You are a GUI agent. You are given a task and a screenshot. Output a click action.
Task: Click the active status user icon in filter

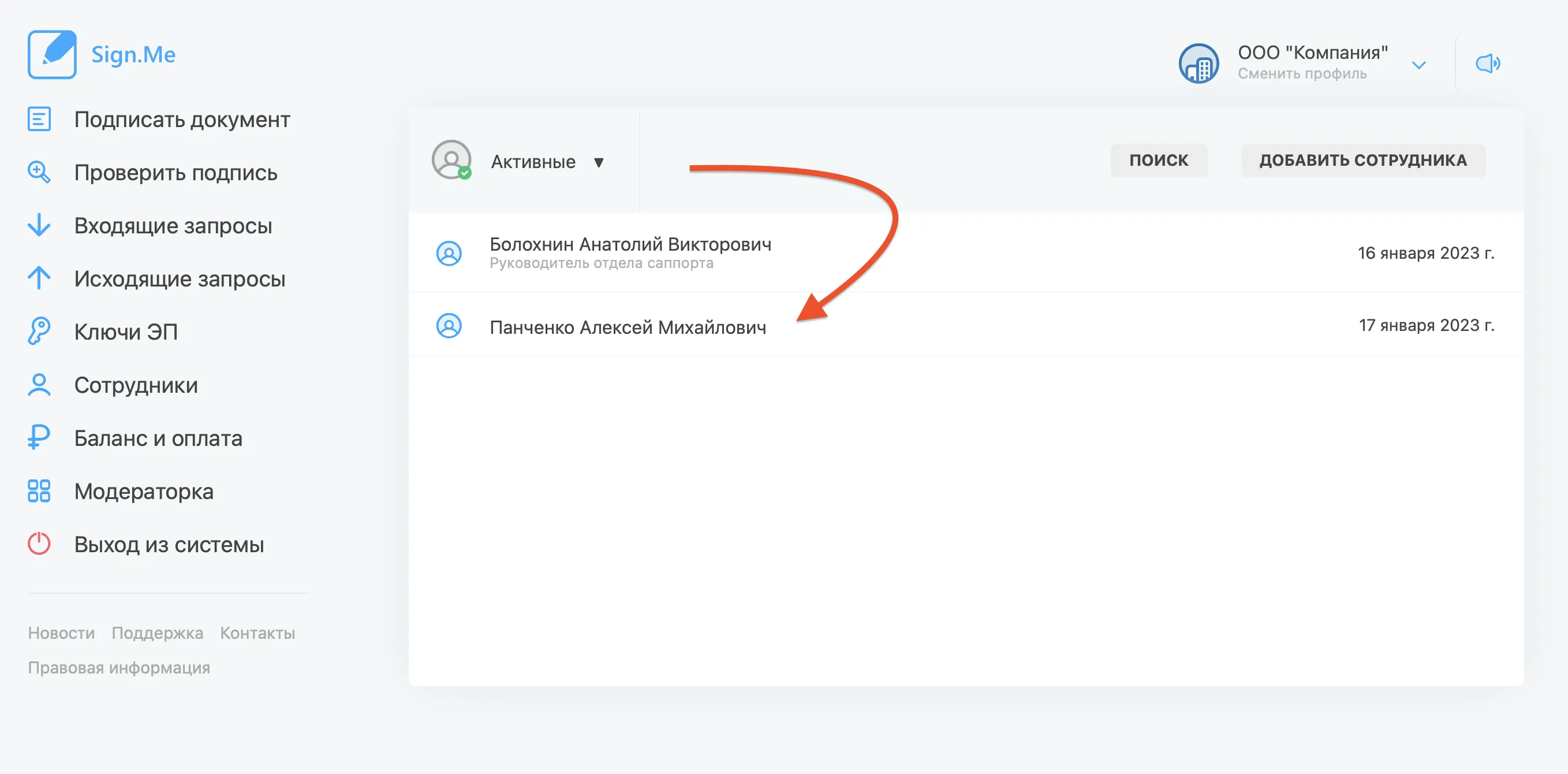(451, 161)
